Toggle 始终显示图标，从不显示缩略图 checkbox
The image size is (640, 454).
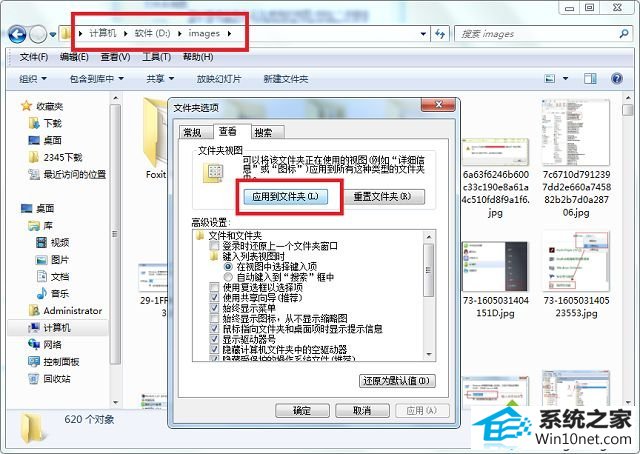point(214,318)
